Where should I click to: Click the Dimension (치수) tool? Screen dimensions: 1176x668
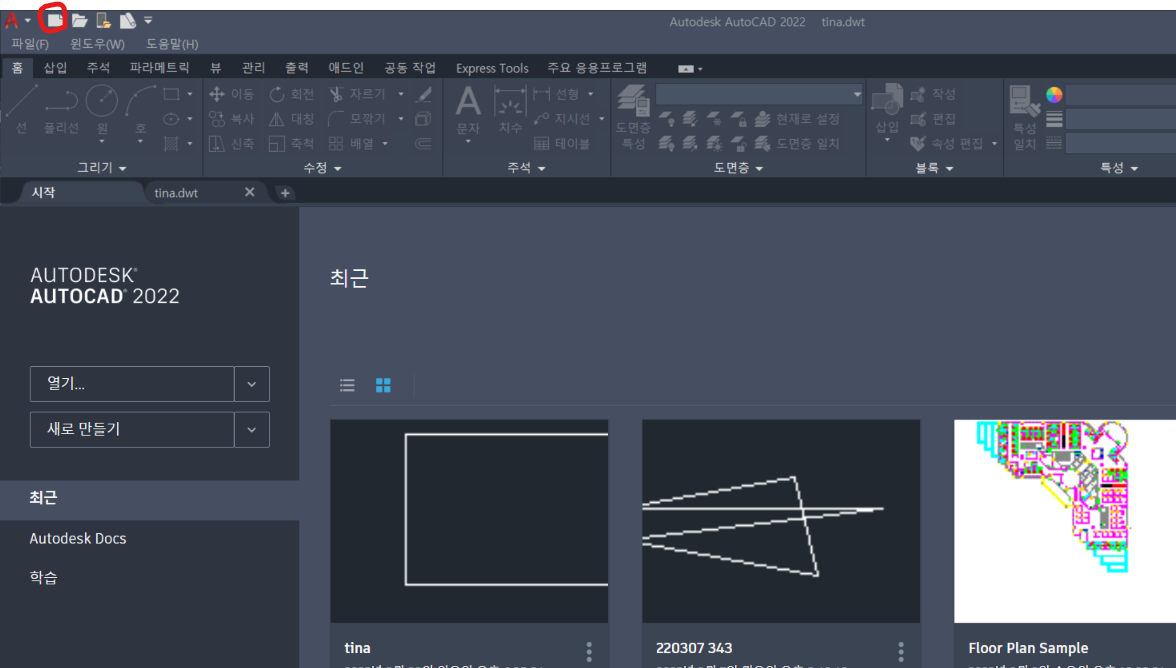[x=510, y=109]
